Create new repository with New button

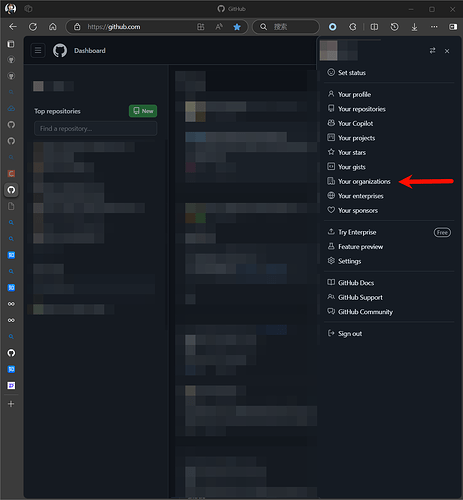143,111
